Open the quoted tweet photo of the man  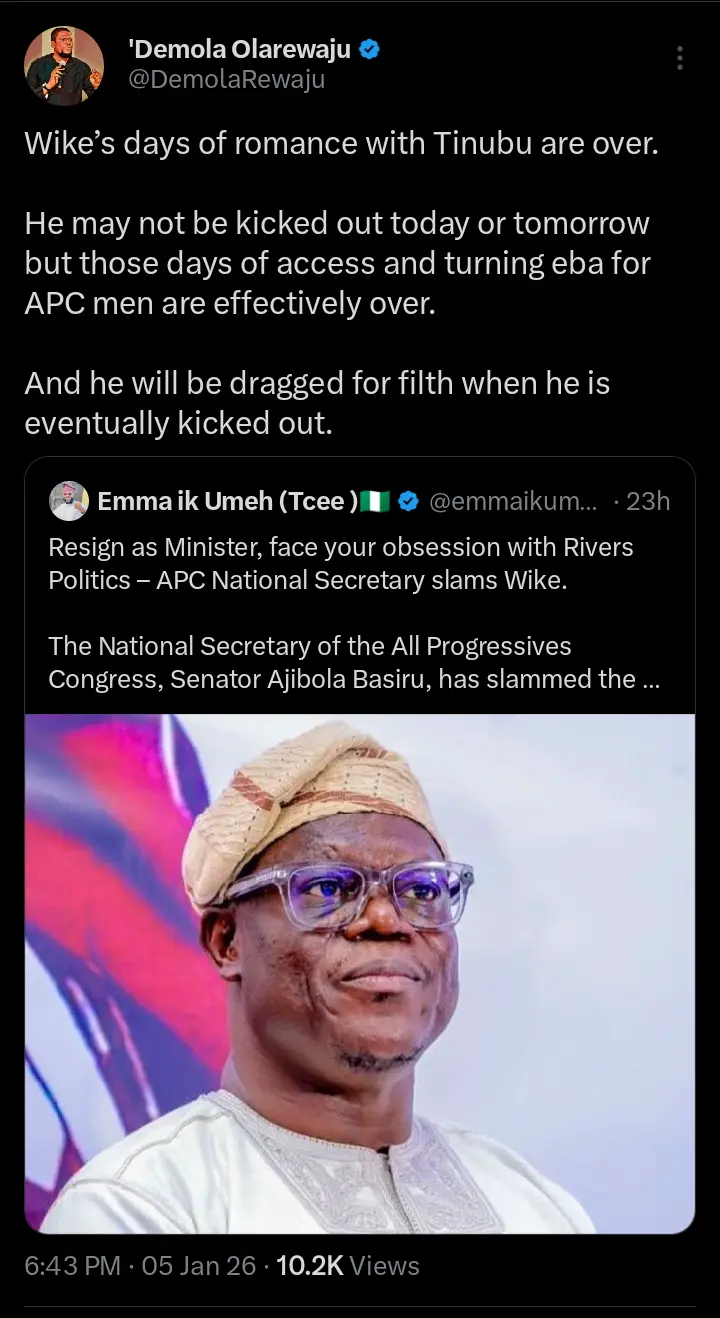point(360,972)
